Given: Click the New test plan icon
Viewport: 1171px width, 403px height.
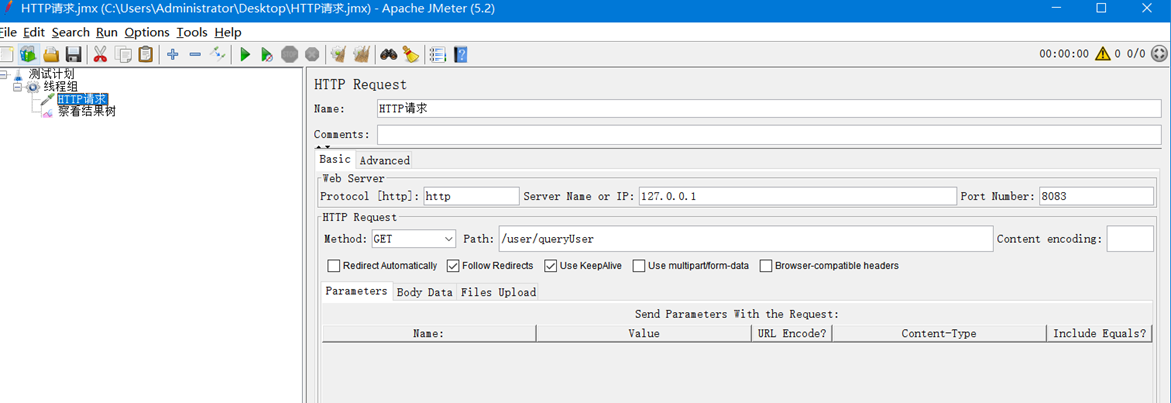Looking at the screenshot, I should 6,54.
